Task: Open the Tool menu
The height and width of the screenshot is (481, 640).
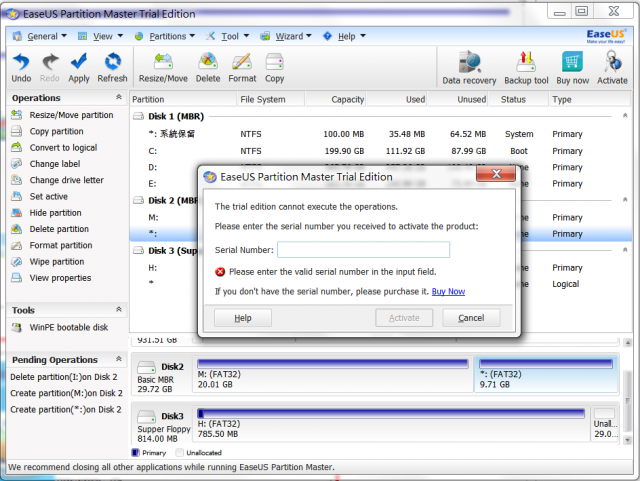Action: tap(227, 36)
